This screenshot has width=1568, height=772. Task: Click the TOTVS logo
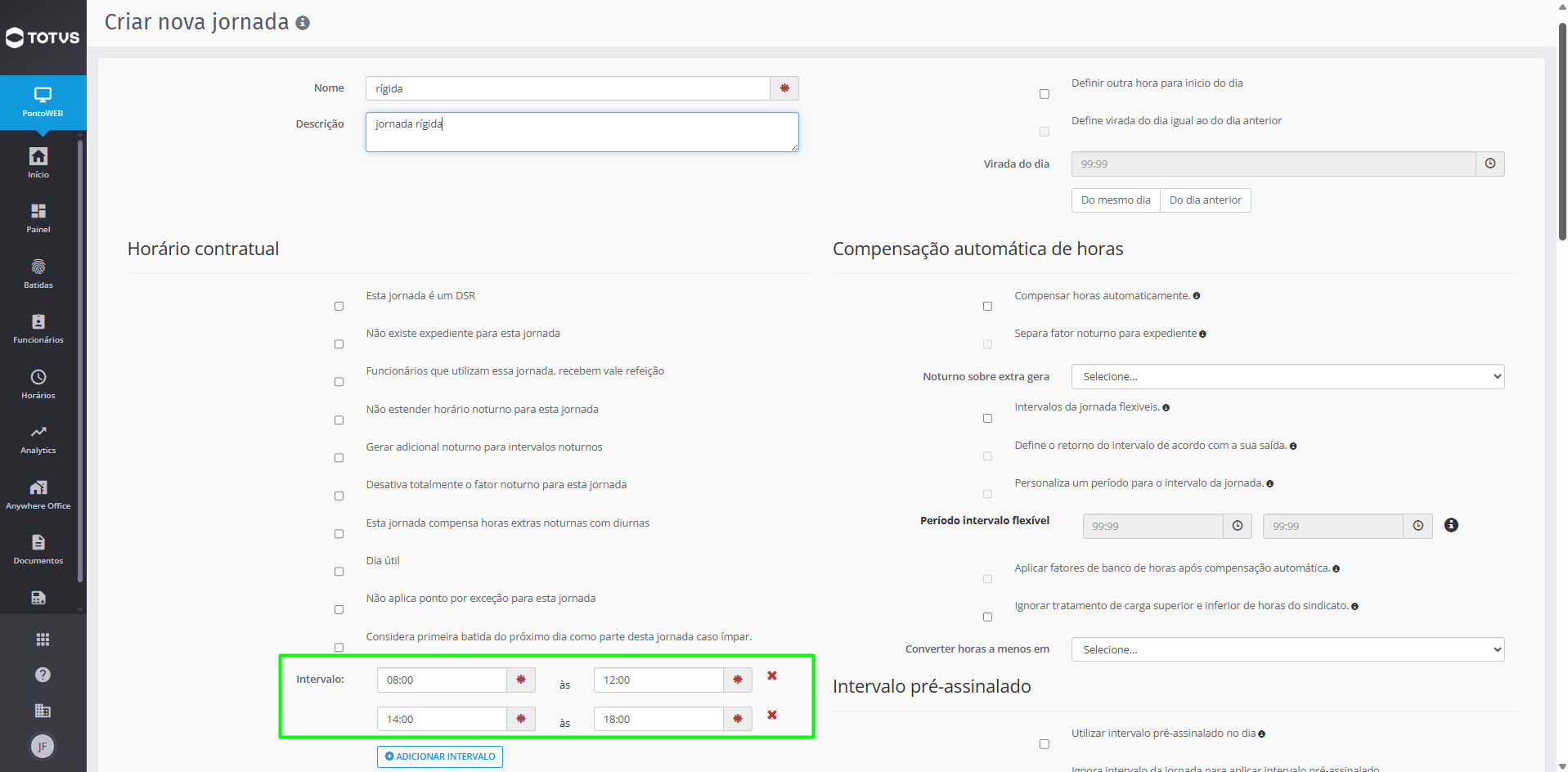click(43, 38)
